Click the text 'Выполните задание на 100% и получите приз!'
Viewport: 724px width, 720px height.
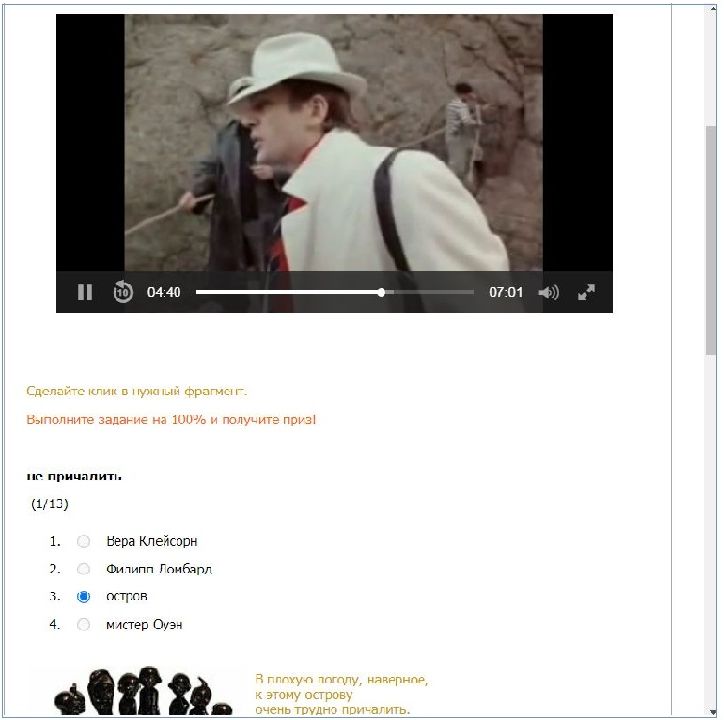click(171, 419)
